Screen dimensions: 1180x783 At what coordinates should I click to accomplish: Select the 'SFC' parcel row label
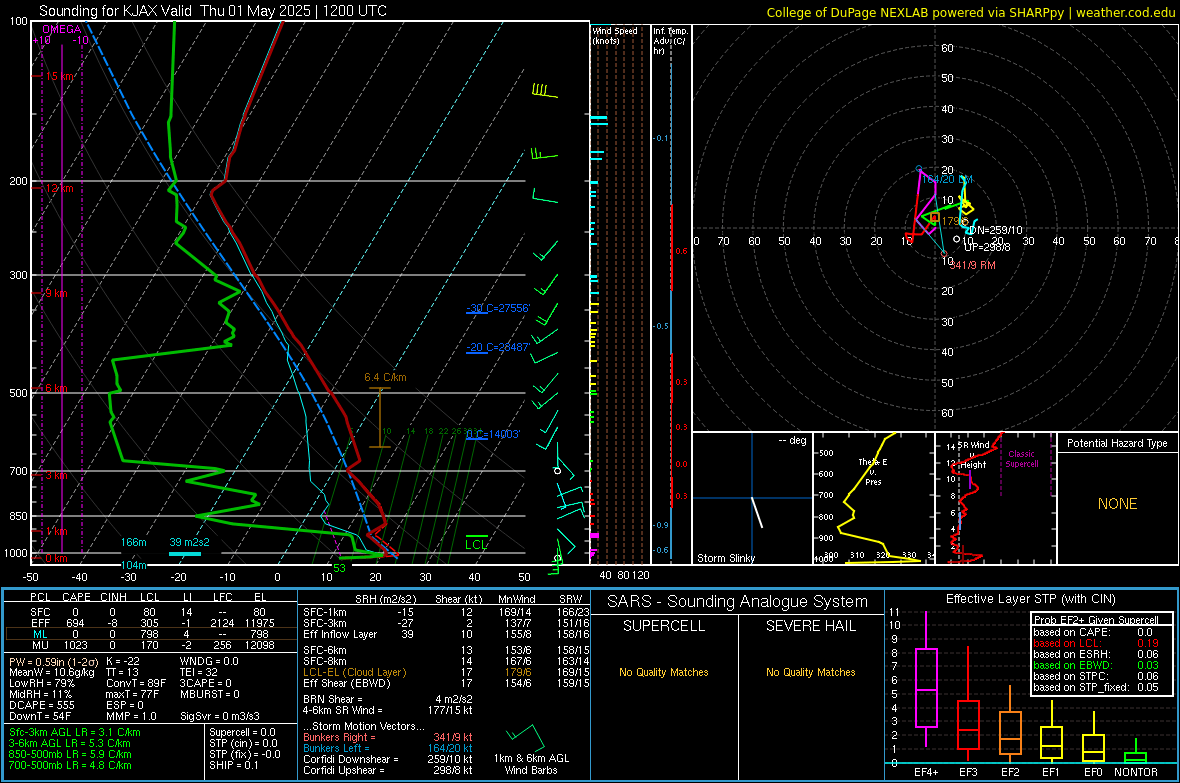click(x=40, y=612)
